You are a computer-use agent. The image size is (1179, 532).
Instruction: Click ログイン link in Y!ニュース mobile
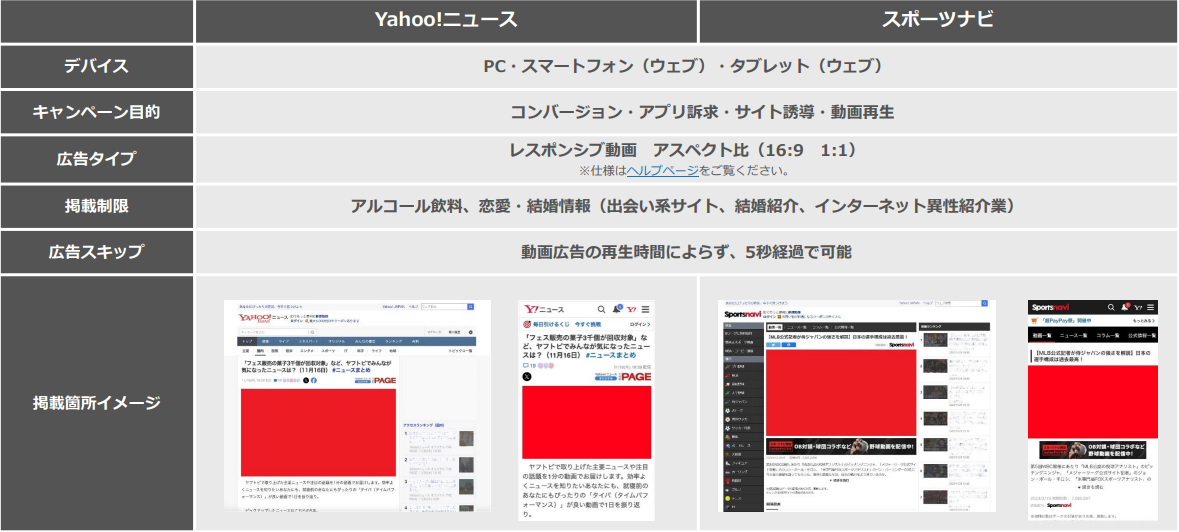pos(640,324)
